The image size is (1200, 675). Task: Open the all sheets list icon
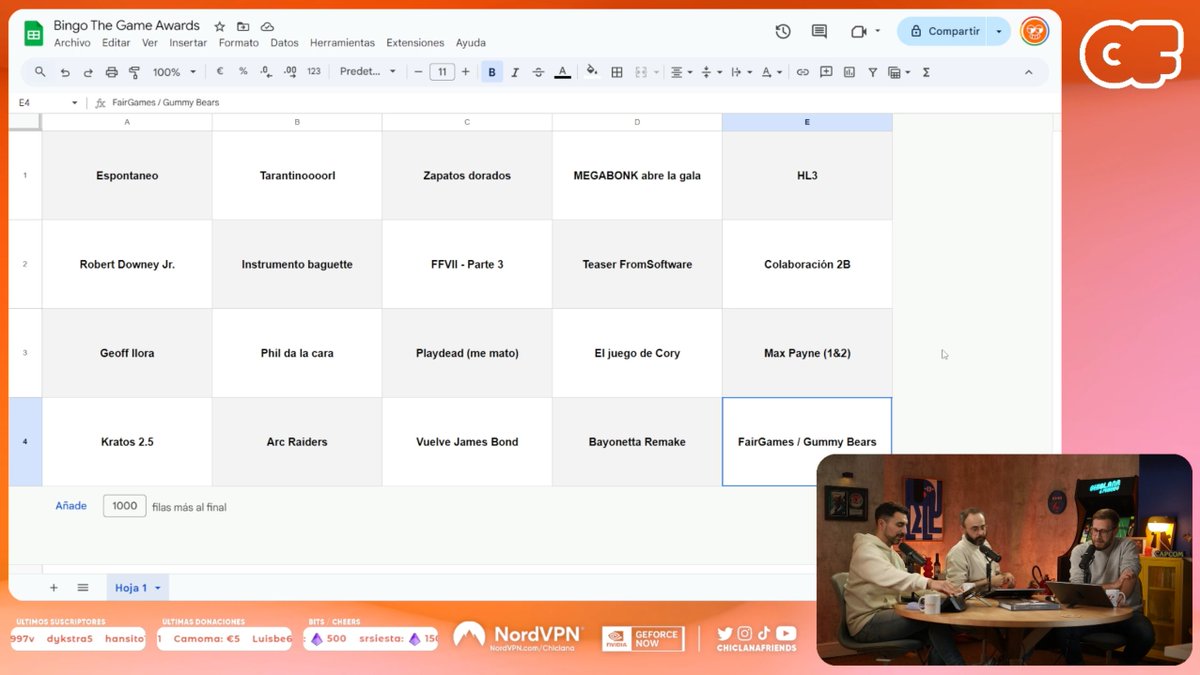pyautogui.click(x=83, y=587)
